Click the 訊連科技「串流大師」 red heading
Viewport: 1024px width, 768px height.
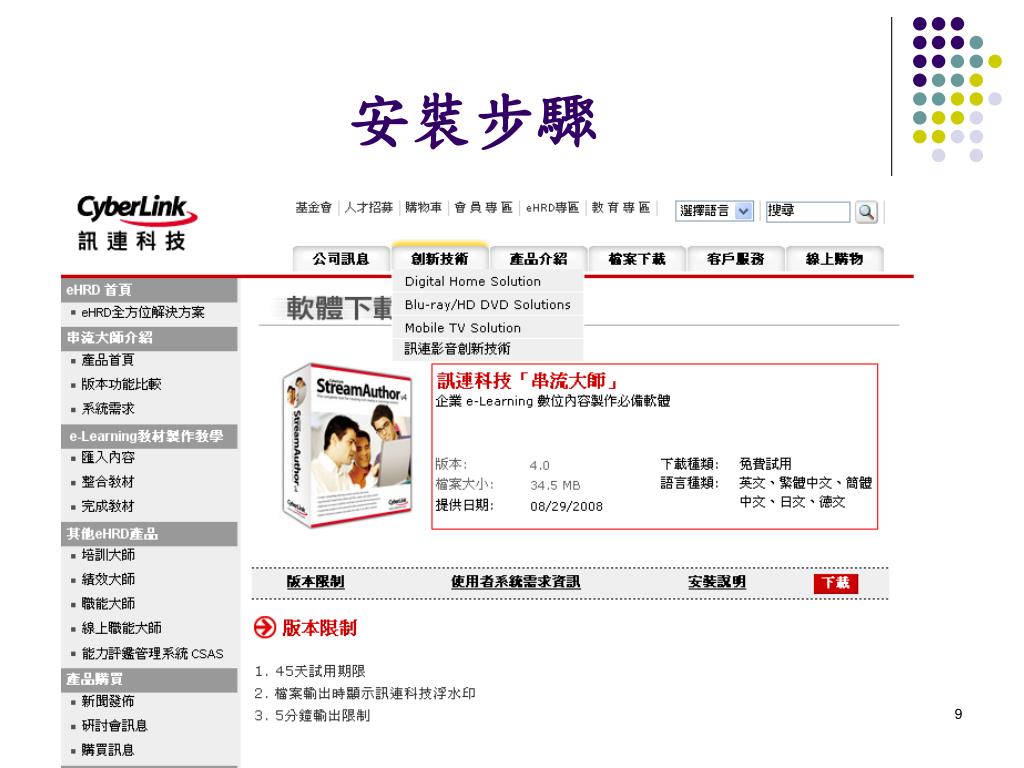[x=527, y=380]
